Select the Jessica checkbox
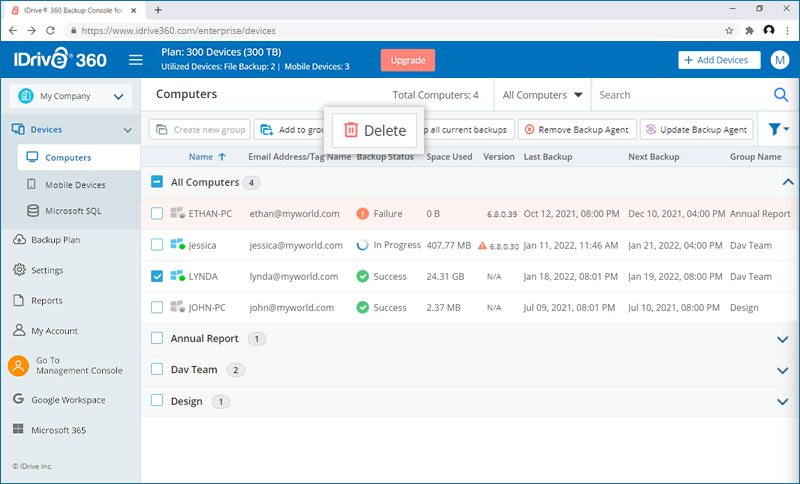 click(x=157, y=245)
